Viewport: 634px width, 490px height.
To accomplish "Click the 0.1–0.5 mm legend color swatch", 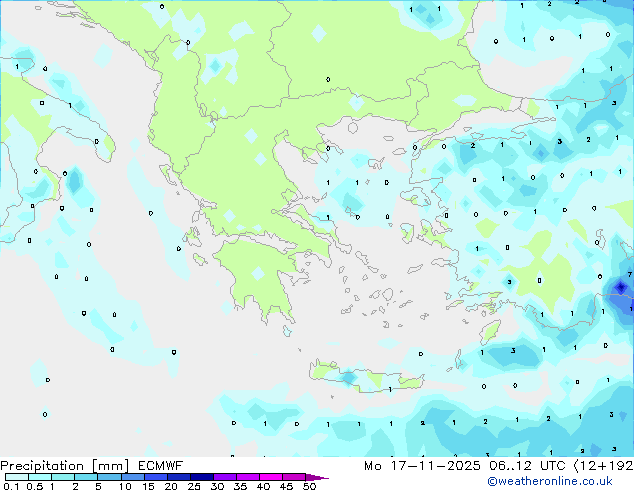I will click(17, 477).
